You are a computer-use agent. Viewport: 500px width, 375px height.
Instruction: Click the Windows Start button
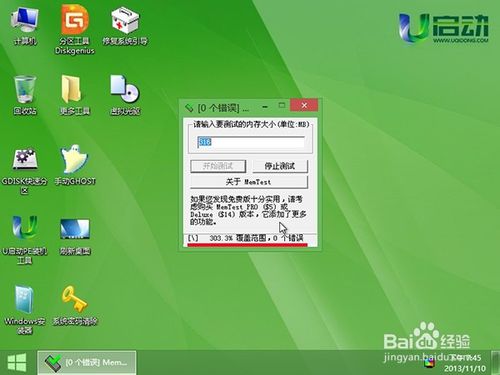[x=17, y=362]
